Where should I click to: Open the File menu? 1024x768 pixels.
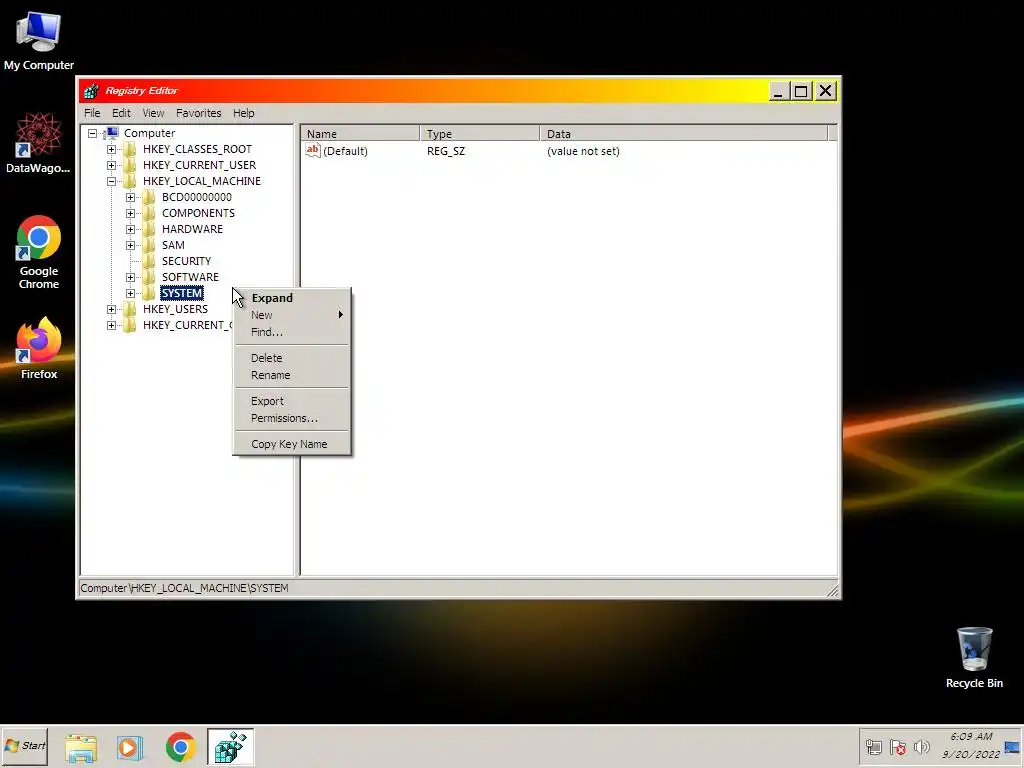(92, 113)
